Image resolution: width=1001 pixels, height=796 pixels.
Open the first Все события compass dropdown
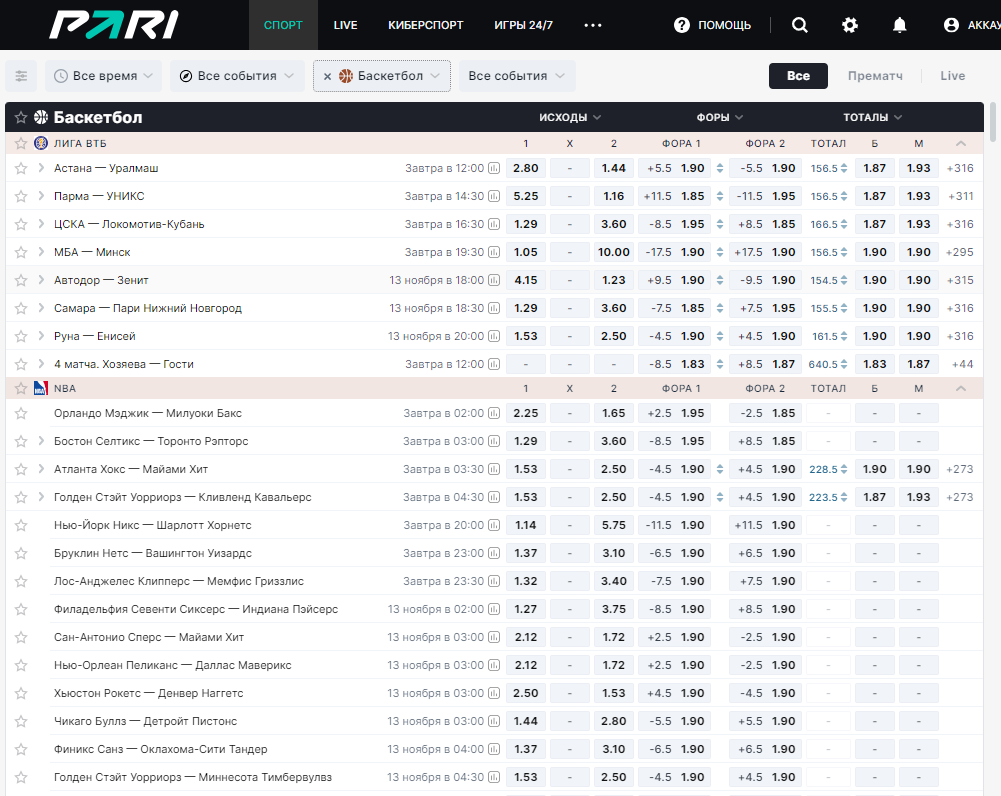pos(237,76)
